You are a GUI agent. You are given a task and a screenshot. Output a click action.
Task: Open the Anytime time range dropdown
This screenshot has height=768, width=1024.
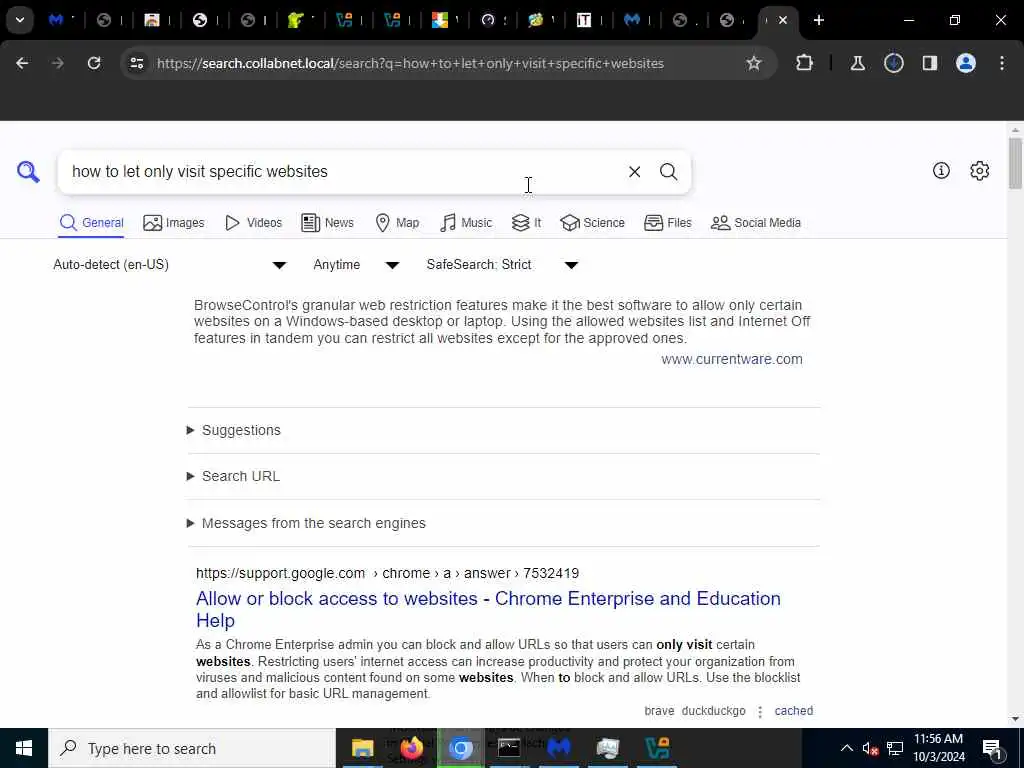(356, 264)
